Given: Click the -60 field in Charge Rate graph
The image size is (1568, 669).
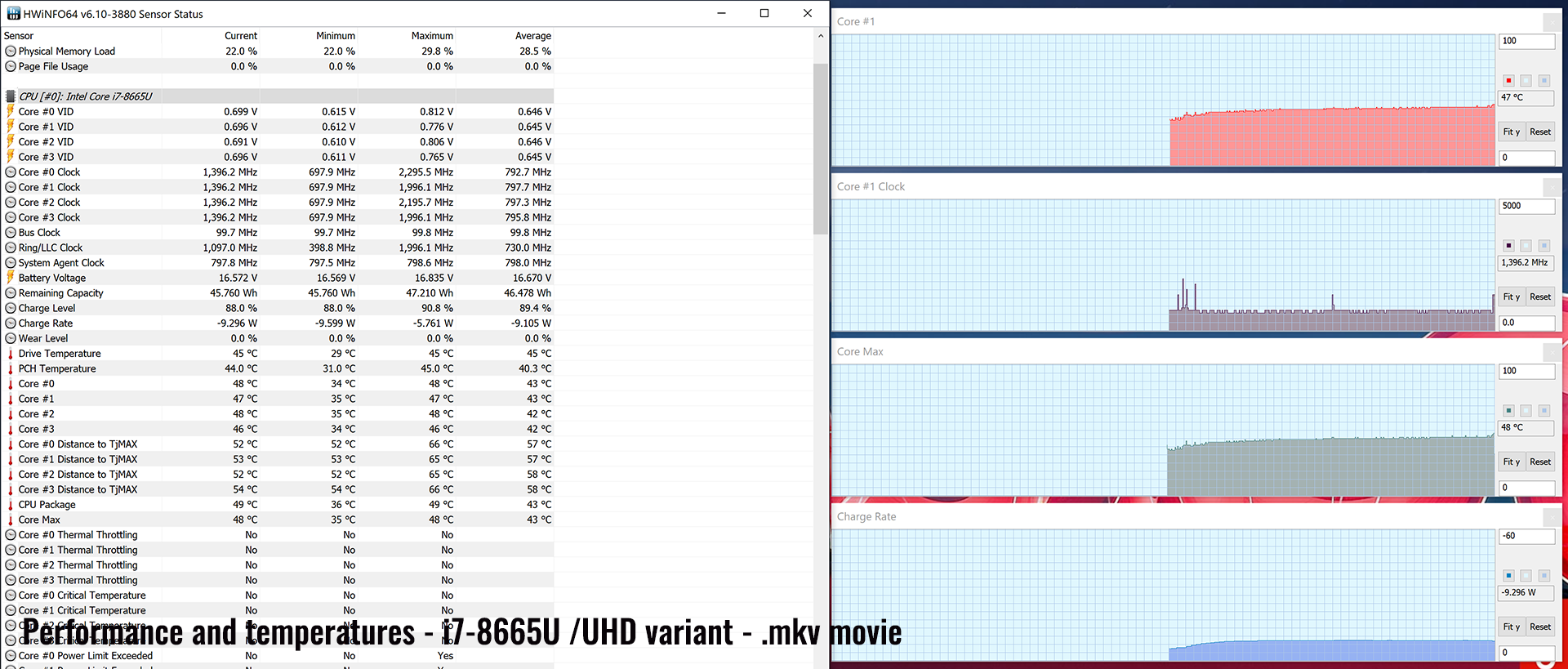Looking at the screenshot, I should (x=1526, y=536).
